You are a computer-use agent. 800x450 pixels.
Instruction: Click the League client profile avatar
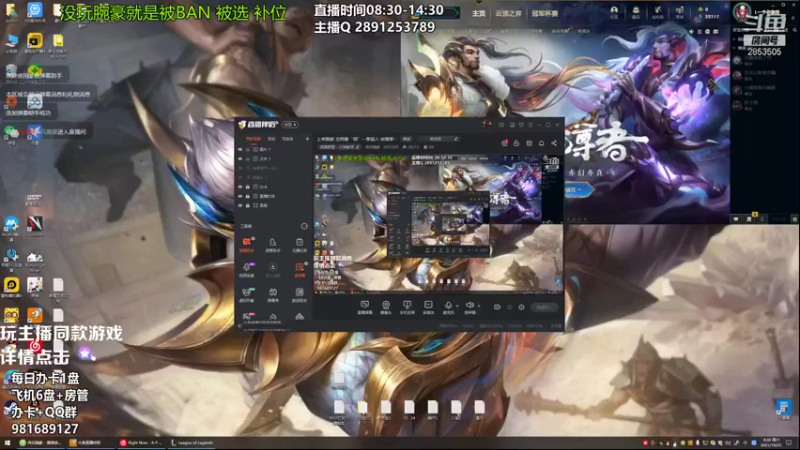742,11
